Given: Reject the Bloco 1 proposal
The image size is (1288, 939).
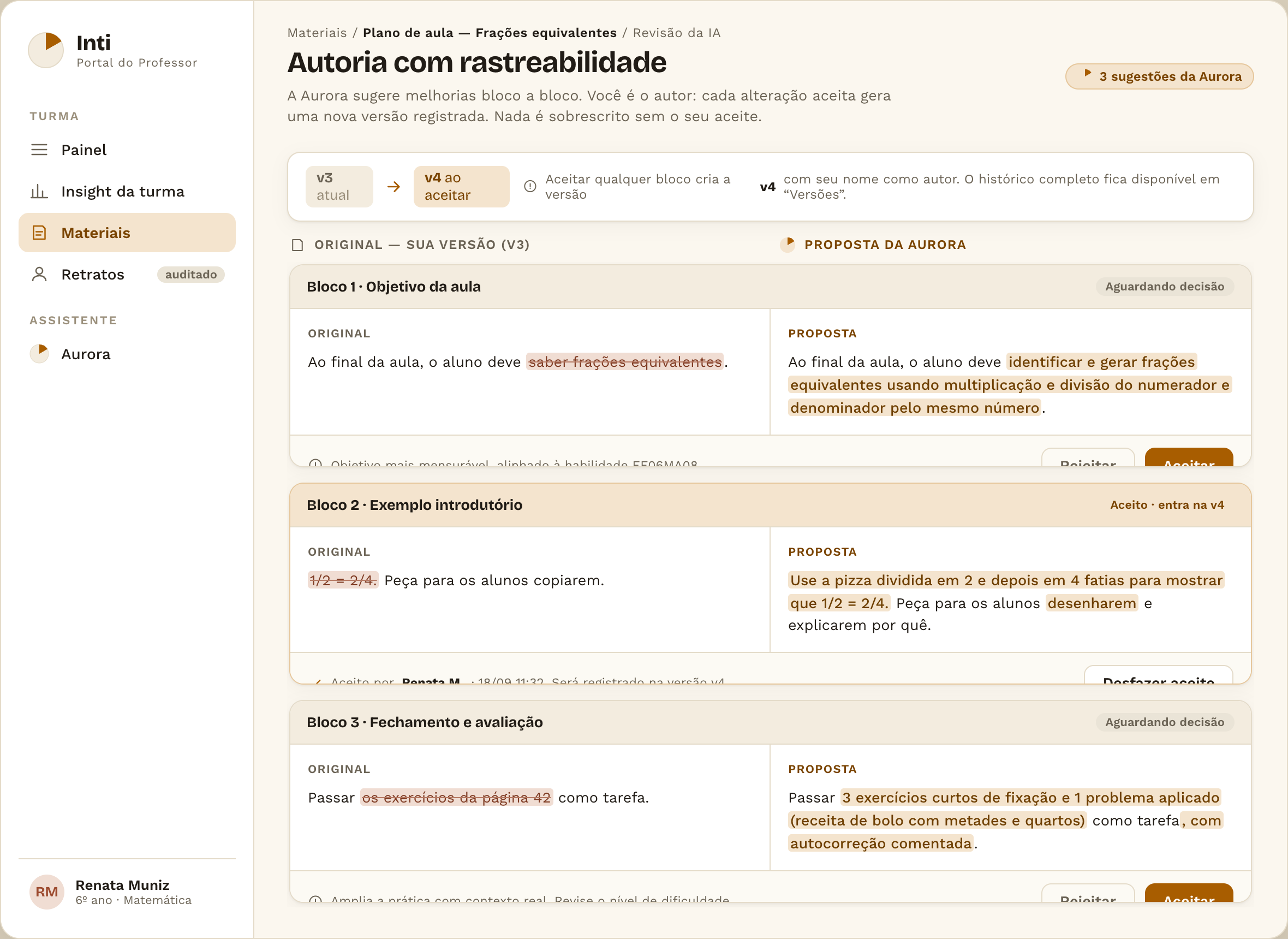Looking at the screenshot, I should (1088, 457).
